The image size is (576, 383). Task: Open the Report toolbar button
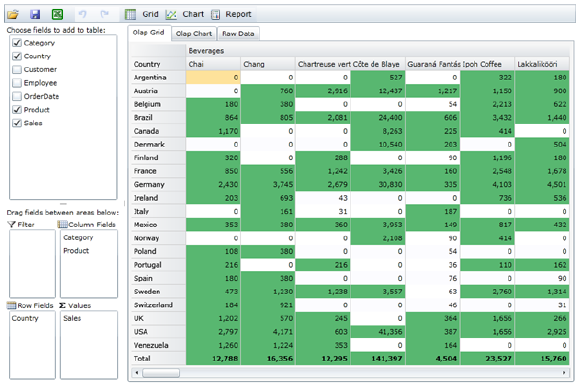click(231, 14)
